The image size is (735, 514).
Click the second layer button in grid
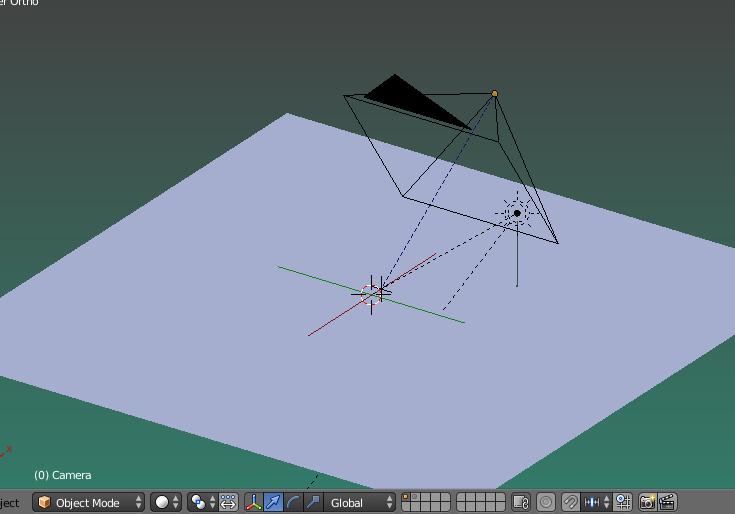pyautogui.click(x=415, y=497)
